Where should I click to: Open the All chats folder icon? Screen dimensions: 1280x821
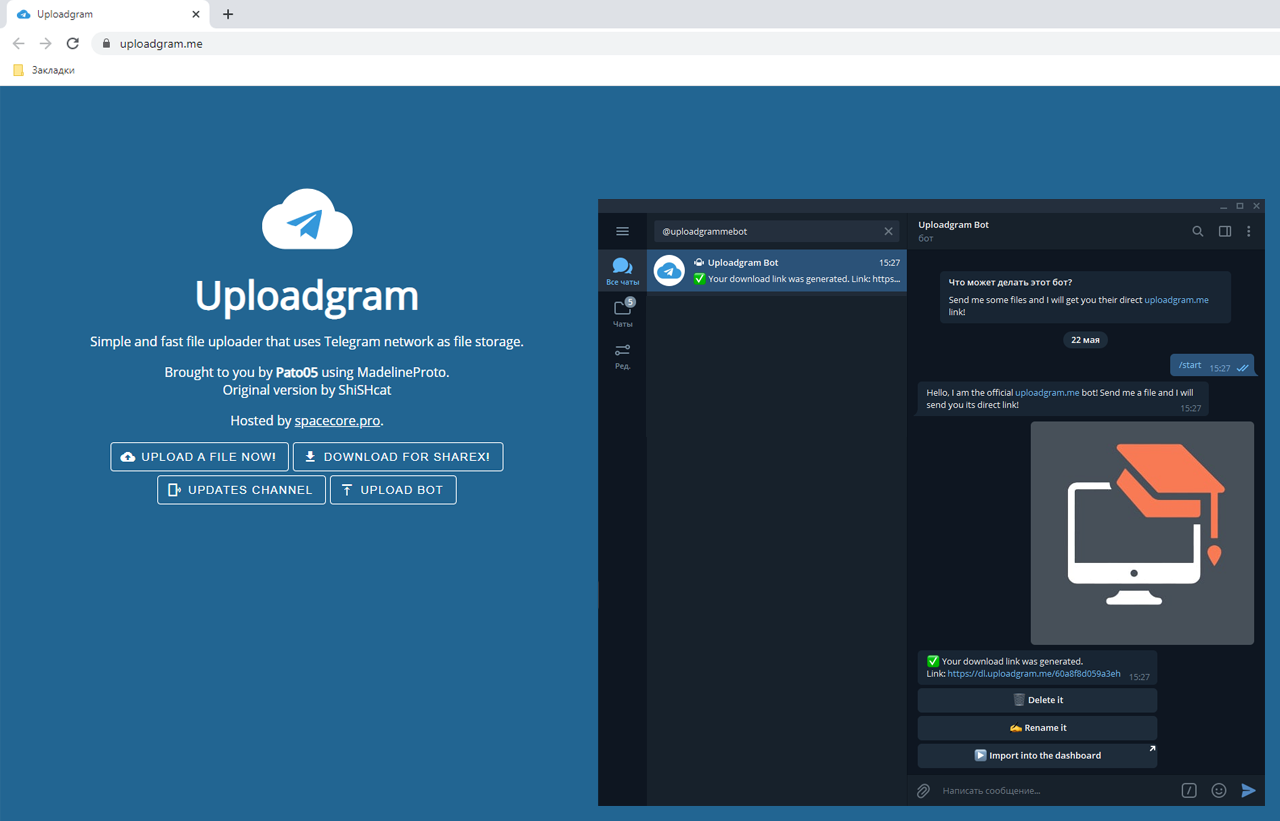point(622,271)
